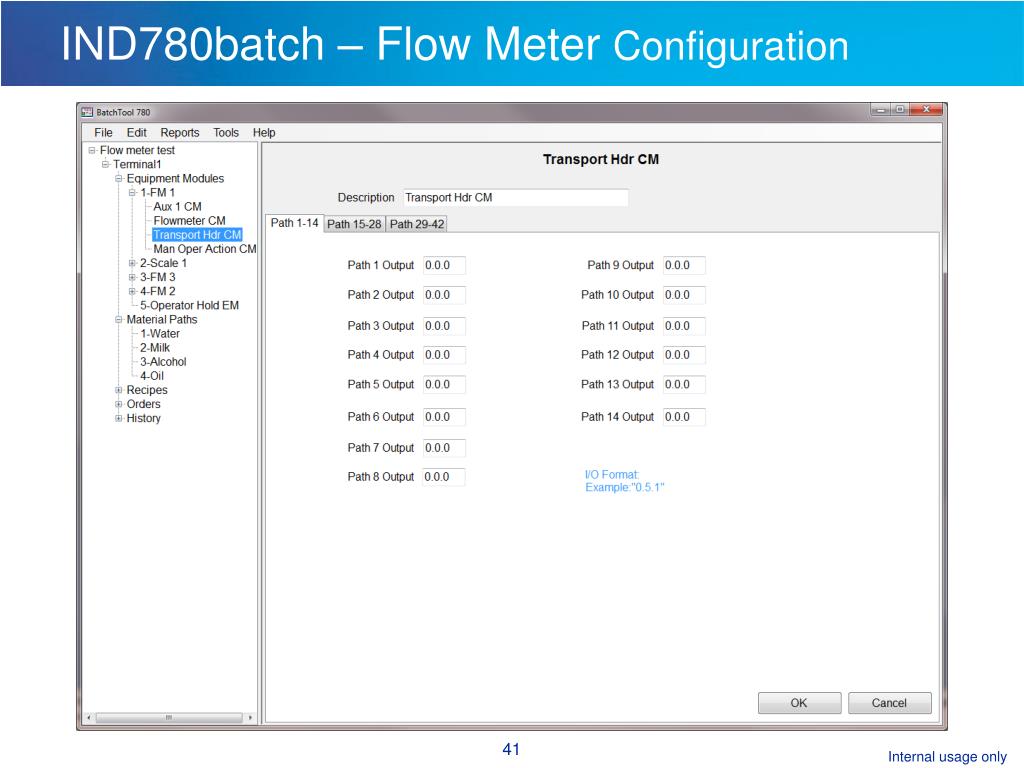Click the Path 1 Output field
This screenshot has width=1024, height=768.
point(444,265)
